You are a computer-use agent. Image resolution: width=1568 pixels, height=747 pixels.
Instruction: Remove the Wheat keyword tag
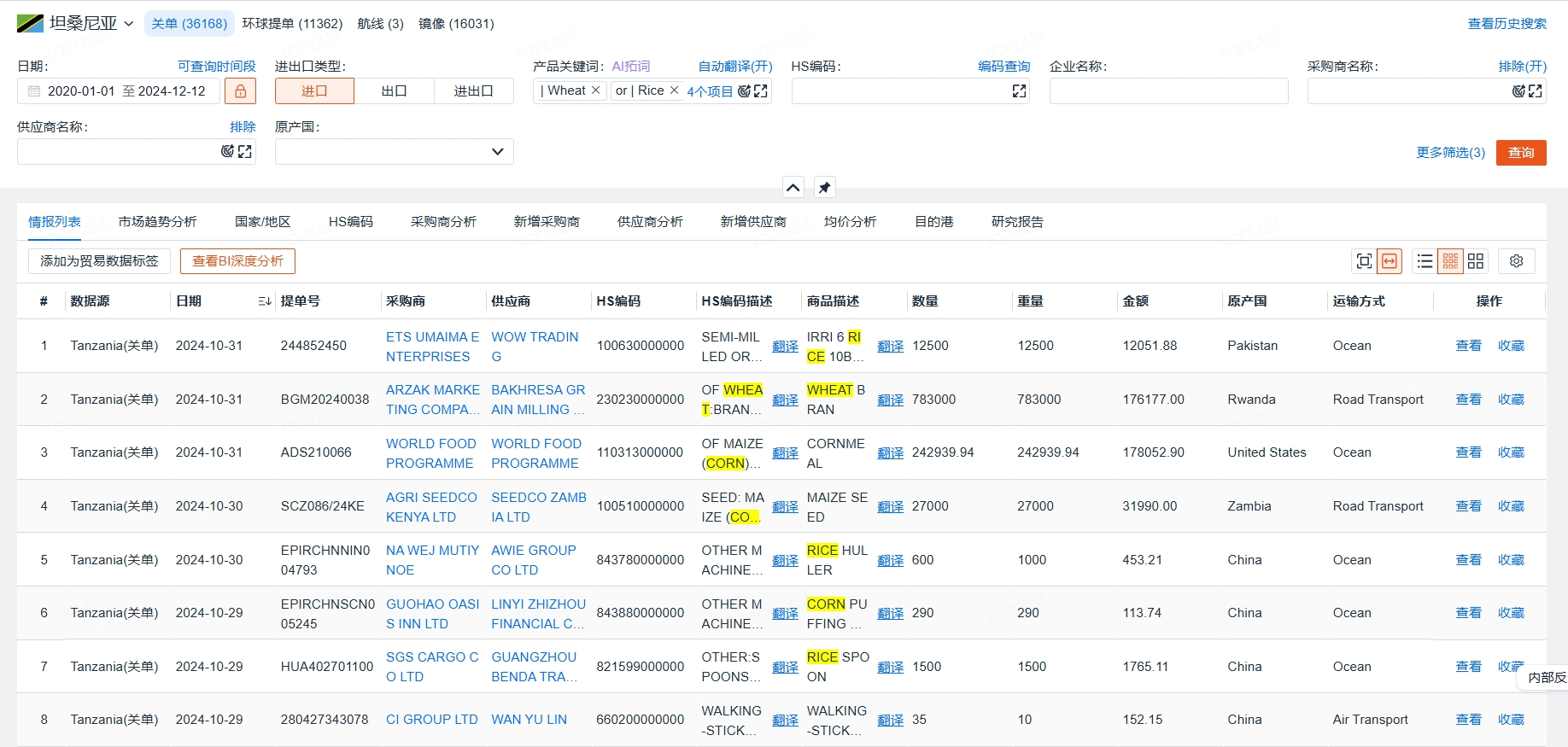[x=595, y=90]
